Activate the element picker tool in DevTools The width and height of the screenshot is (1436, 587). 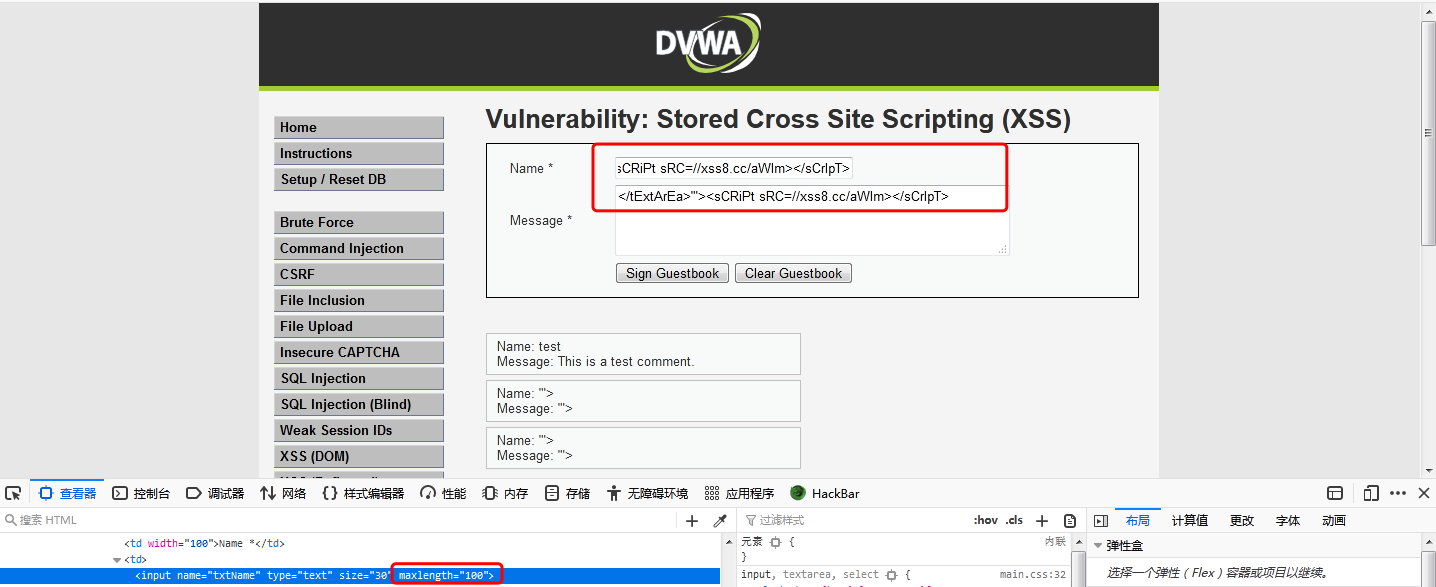(x=13, y=493)
